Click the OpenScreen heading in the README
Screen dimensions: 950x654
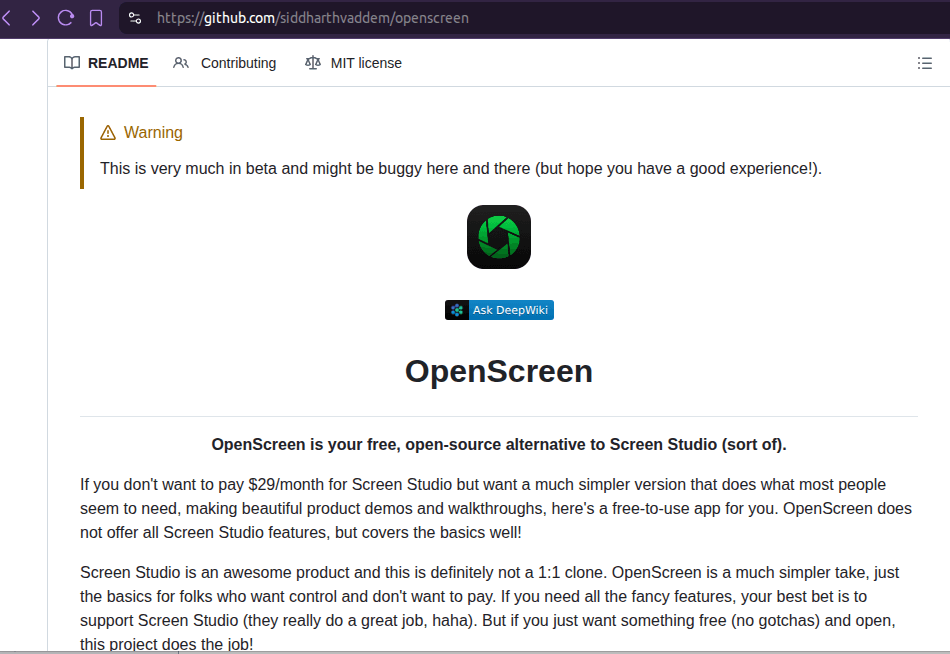[x=498, y=371]
